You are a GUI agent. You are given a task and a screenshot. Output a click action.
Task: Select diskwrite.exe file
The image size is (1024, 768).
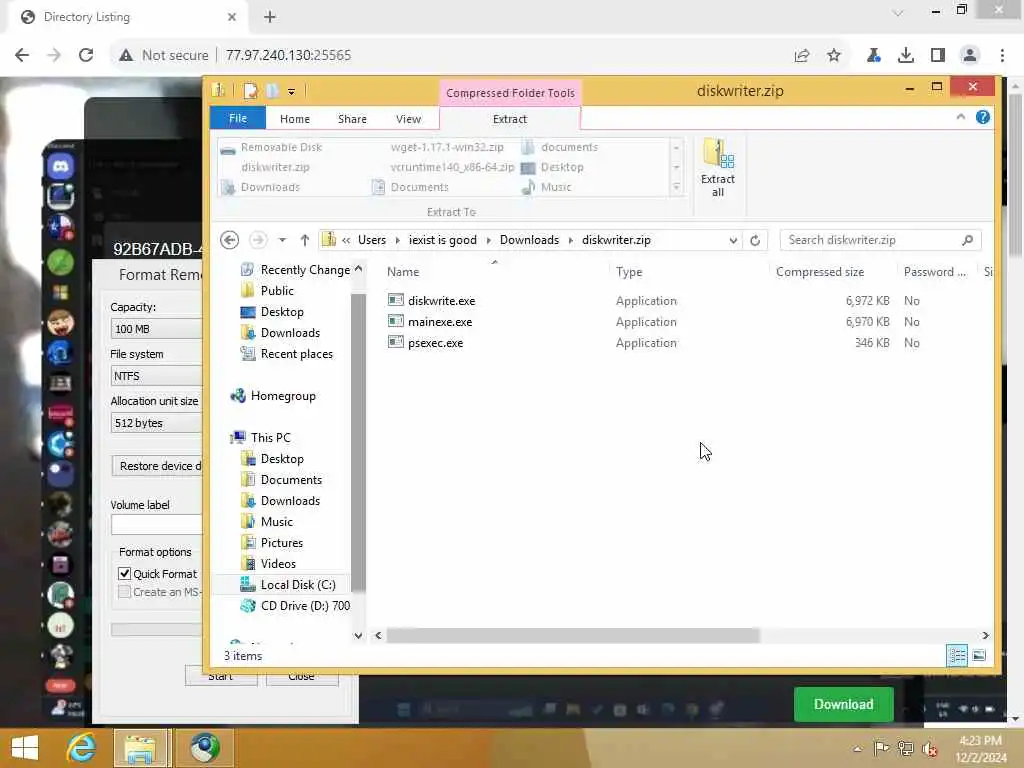pyautogui.click(x=441, y=300)
